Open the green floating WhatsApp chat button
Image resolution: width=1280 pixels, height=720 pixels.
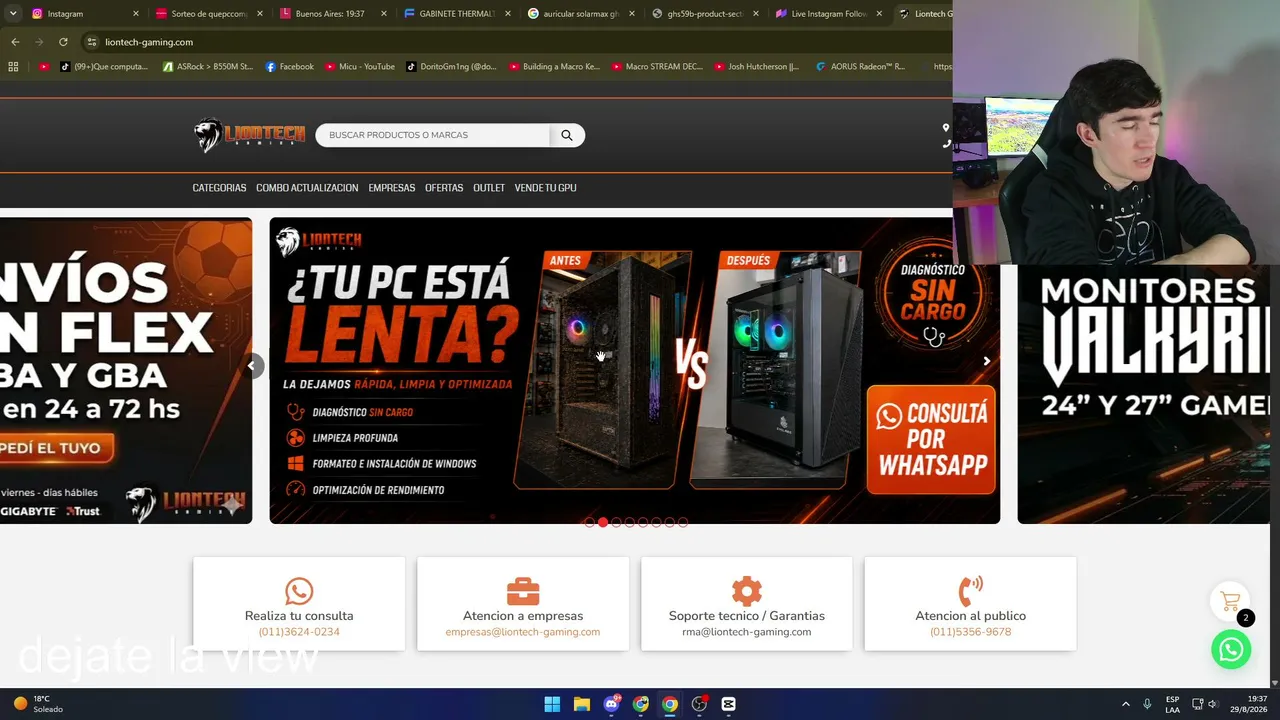coord(1231,650)
